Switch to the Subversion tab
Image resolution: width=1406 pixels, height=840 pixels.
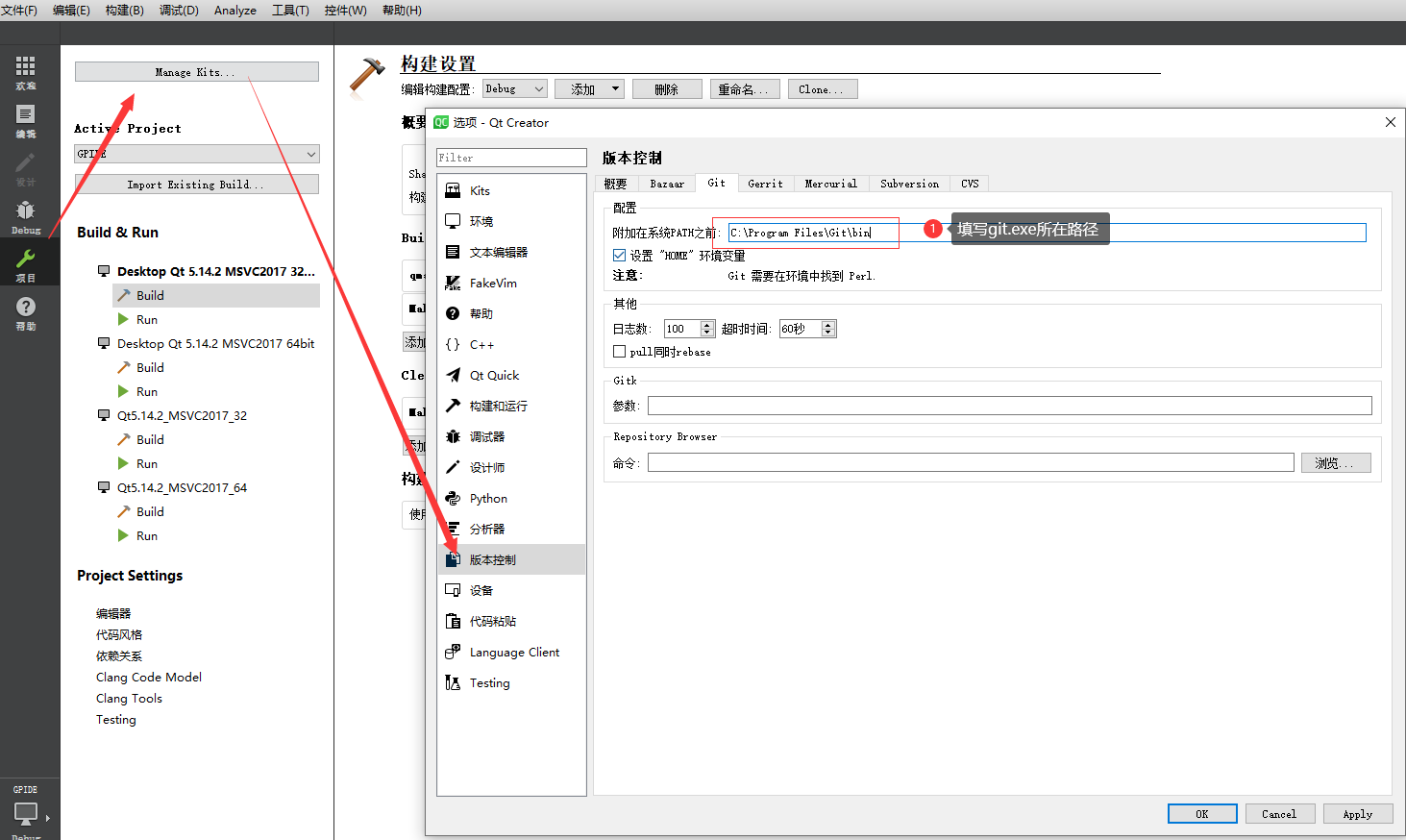point(910,184)
